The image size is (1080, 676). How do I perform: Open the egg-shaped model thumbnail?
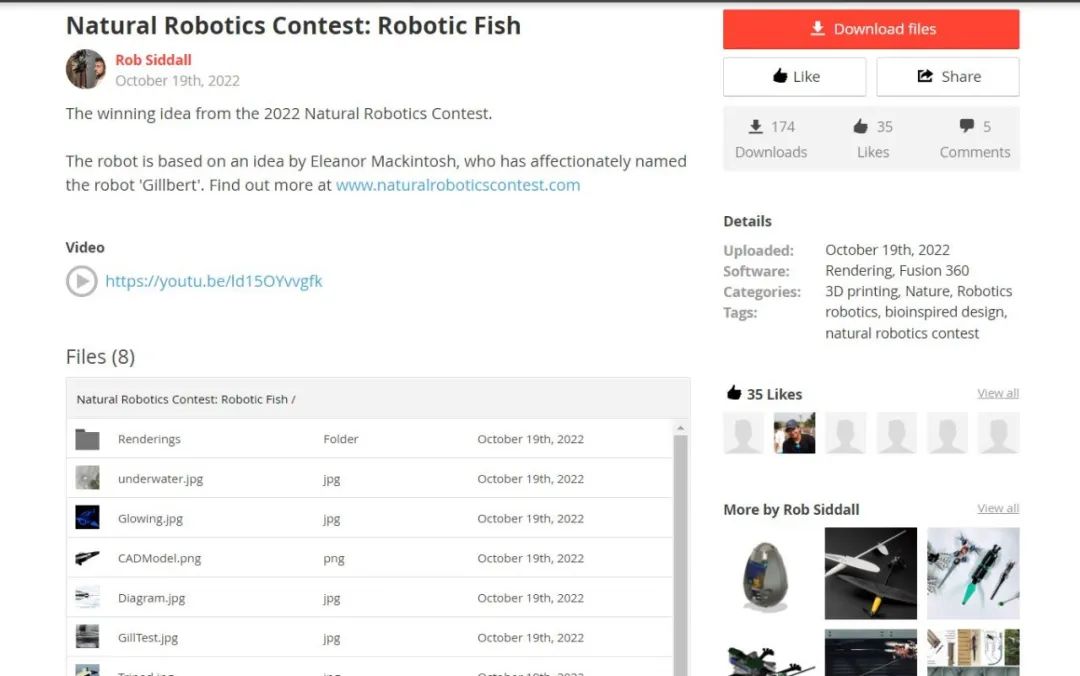(x=769, y=574)
